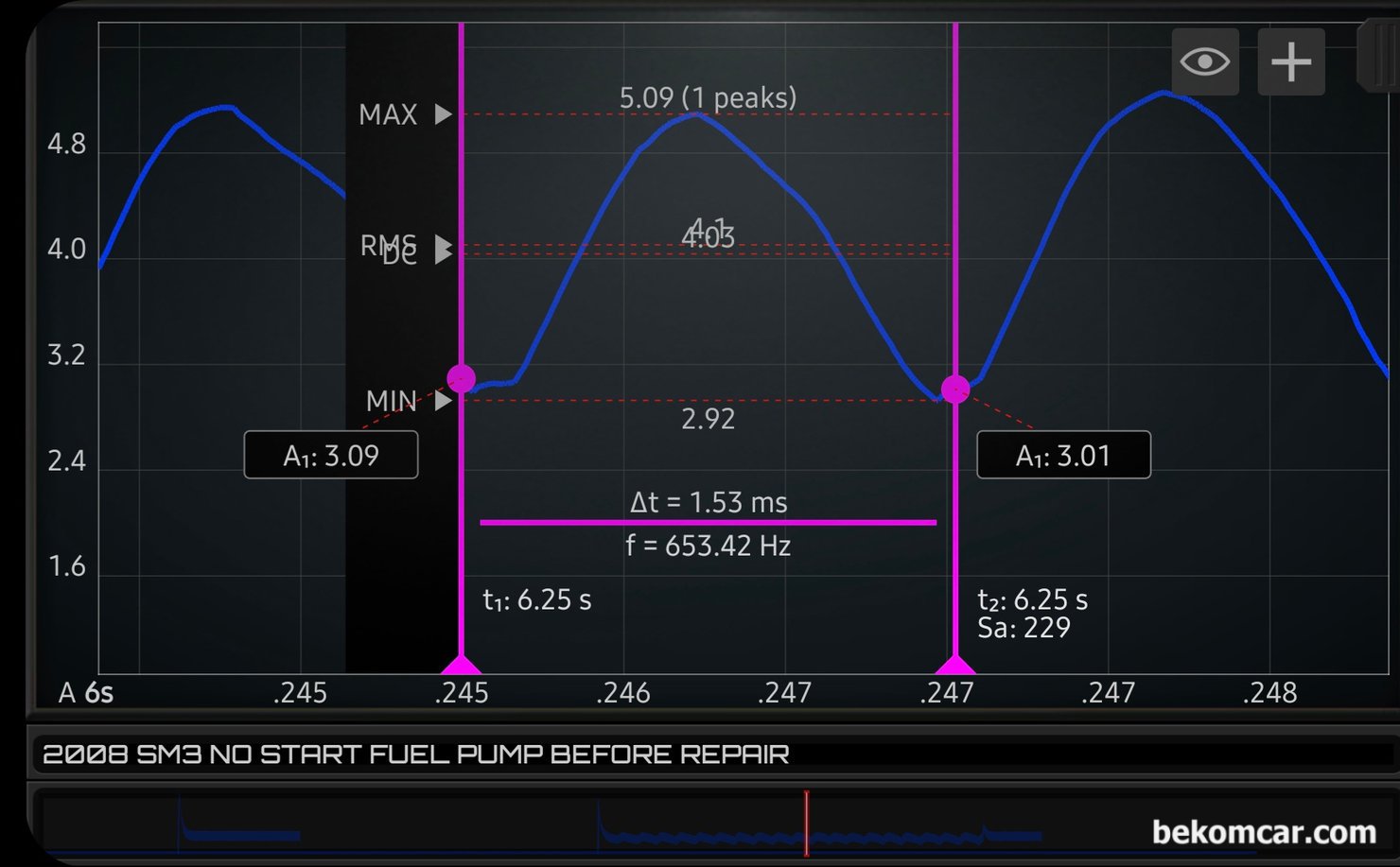The width and height of the screenshot is (1400, 867).
Task: Click the A1: 3.01 value box
Action: [x=1063, y=456]
